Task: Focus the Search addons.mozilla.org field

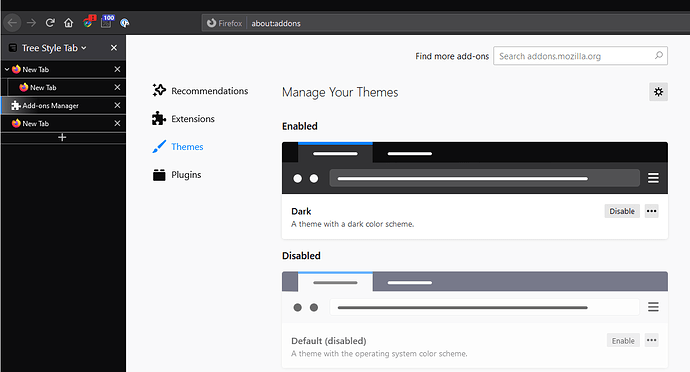Action: pos(580,55)
